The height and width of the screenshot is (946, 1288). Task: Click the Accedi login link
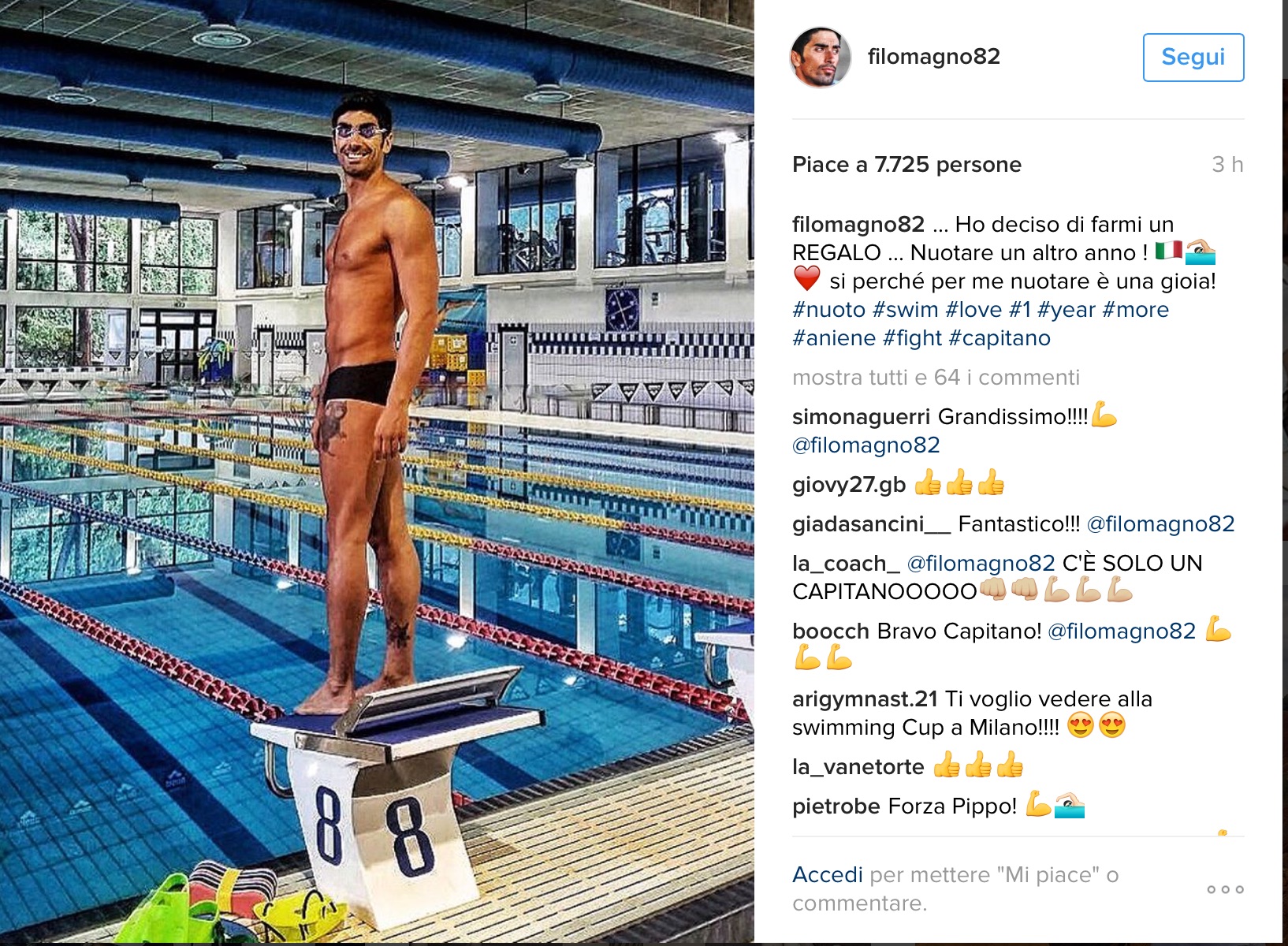click(828, 875)
